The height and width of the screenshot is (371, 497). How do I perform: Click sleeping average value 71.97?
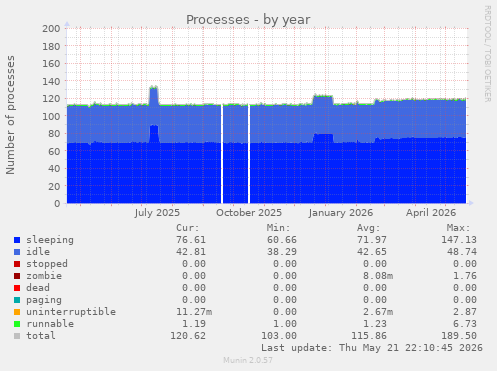point(372,240)
